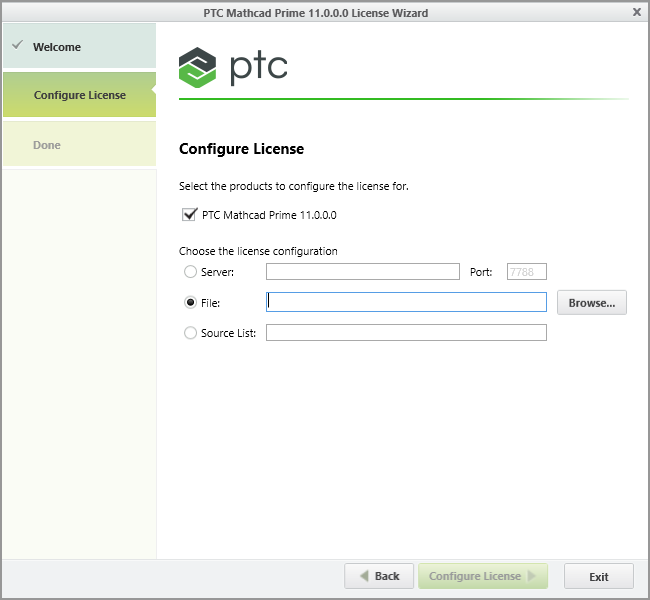
Task: Close the License Wizard window
Action: (637, 12)
